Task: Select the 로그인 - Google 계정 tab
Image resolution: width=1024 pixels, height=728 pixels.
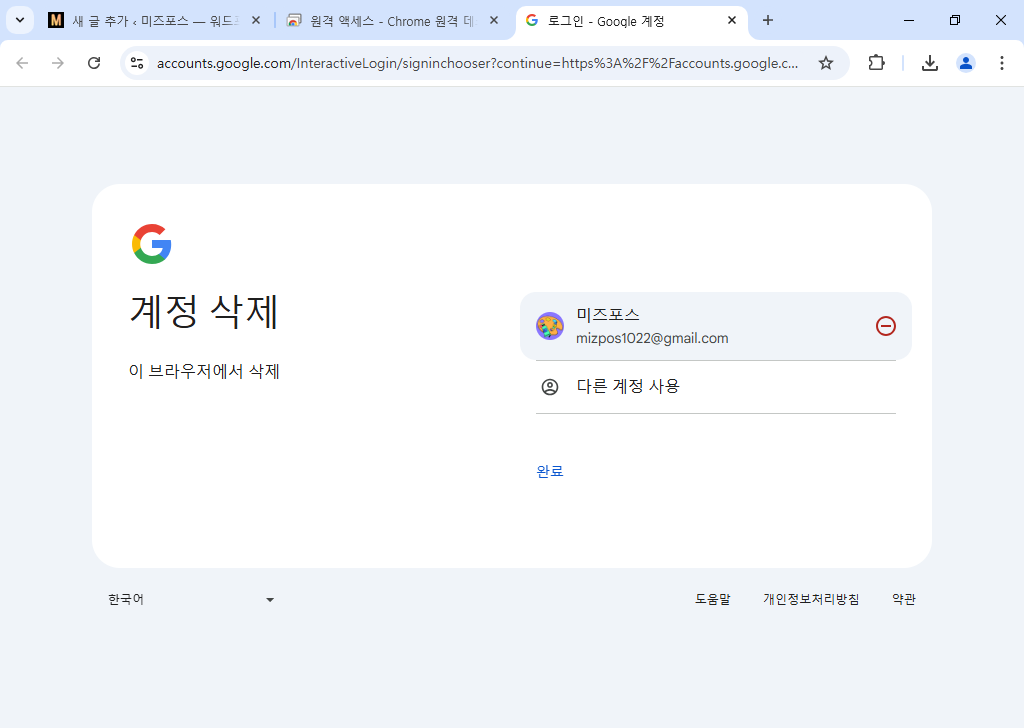Action: 631,21
